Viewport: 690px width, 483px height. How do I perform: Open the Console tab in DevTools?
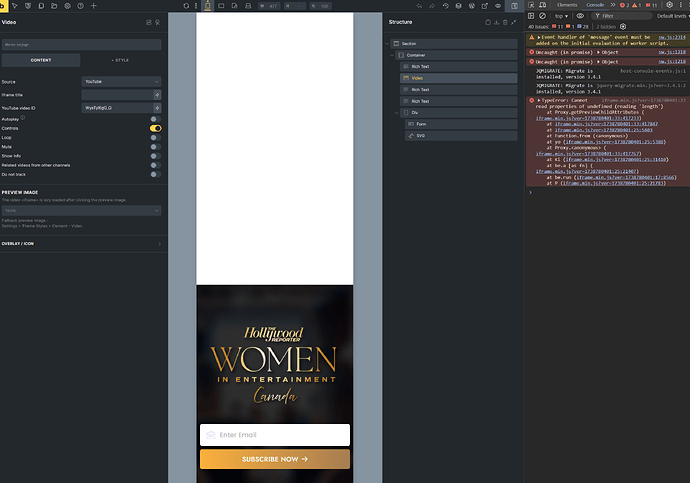(x=595, y=5)
